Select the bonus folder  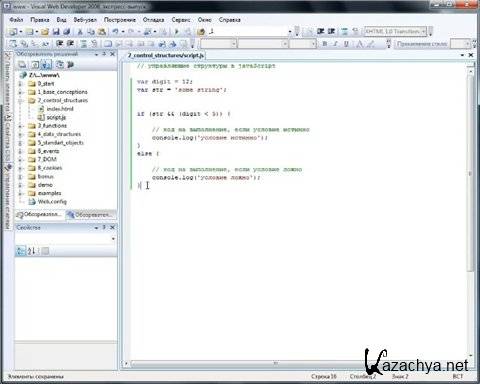[x=45, y=176]
